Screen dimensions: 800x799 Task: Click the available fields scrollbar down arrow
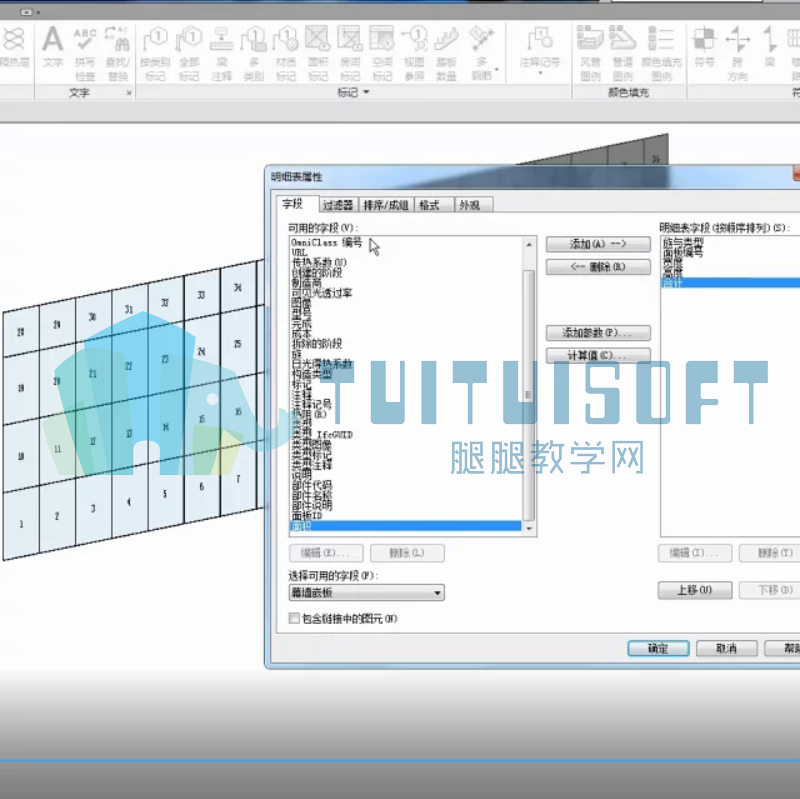[x=529, y=529]
